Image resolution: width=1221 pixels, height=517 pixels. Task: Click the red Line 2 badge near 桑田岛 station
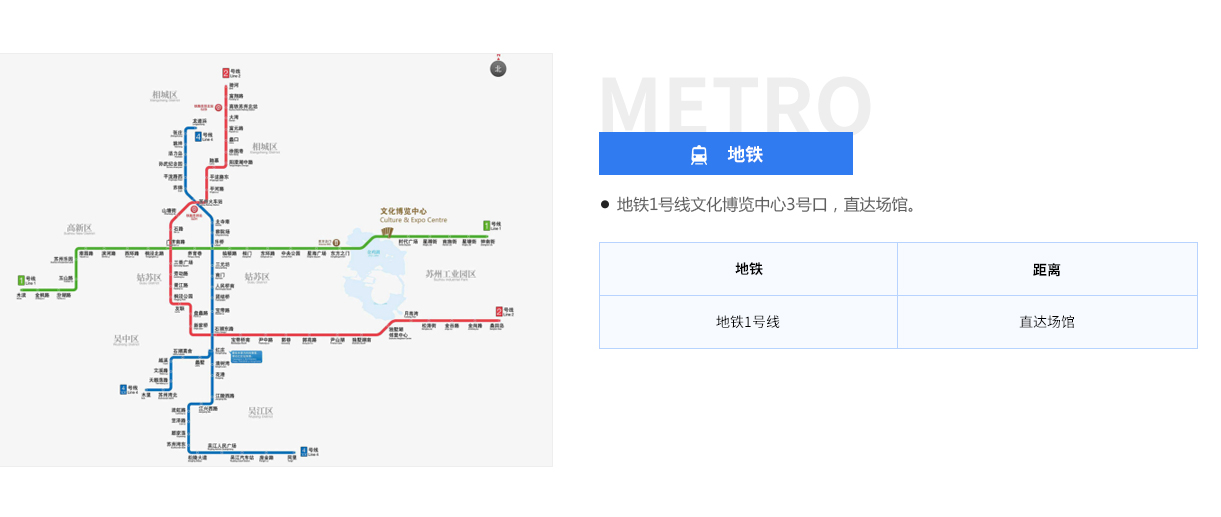tap(498, 311)
